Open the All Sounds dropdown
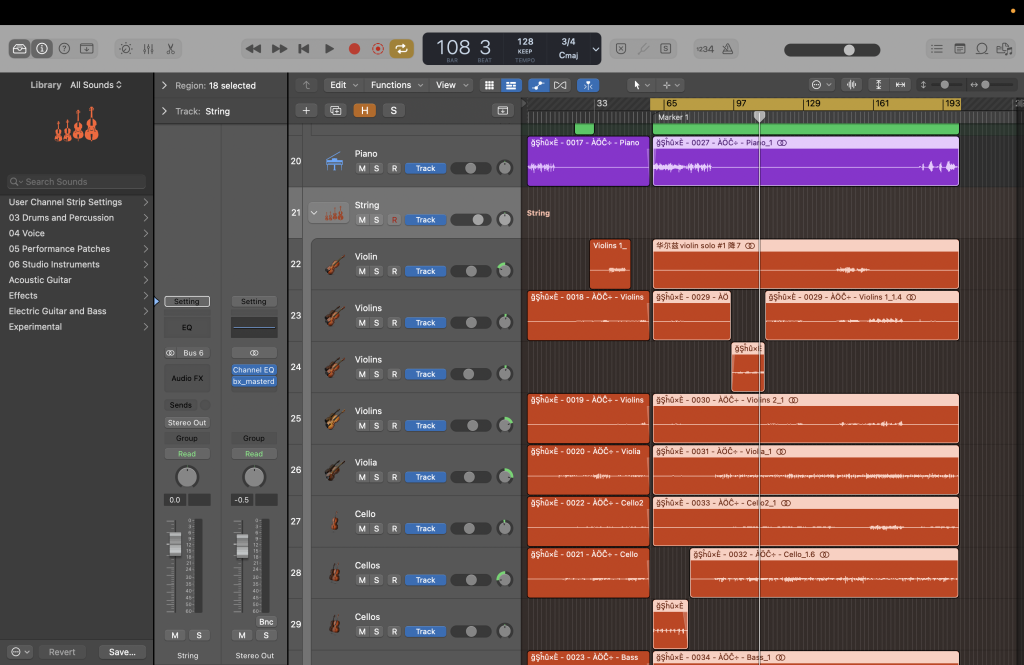Screen dimensions: 1024x665 96,85
